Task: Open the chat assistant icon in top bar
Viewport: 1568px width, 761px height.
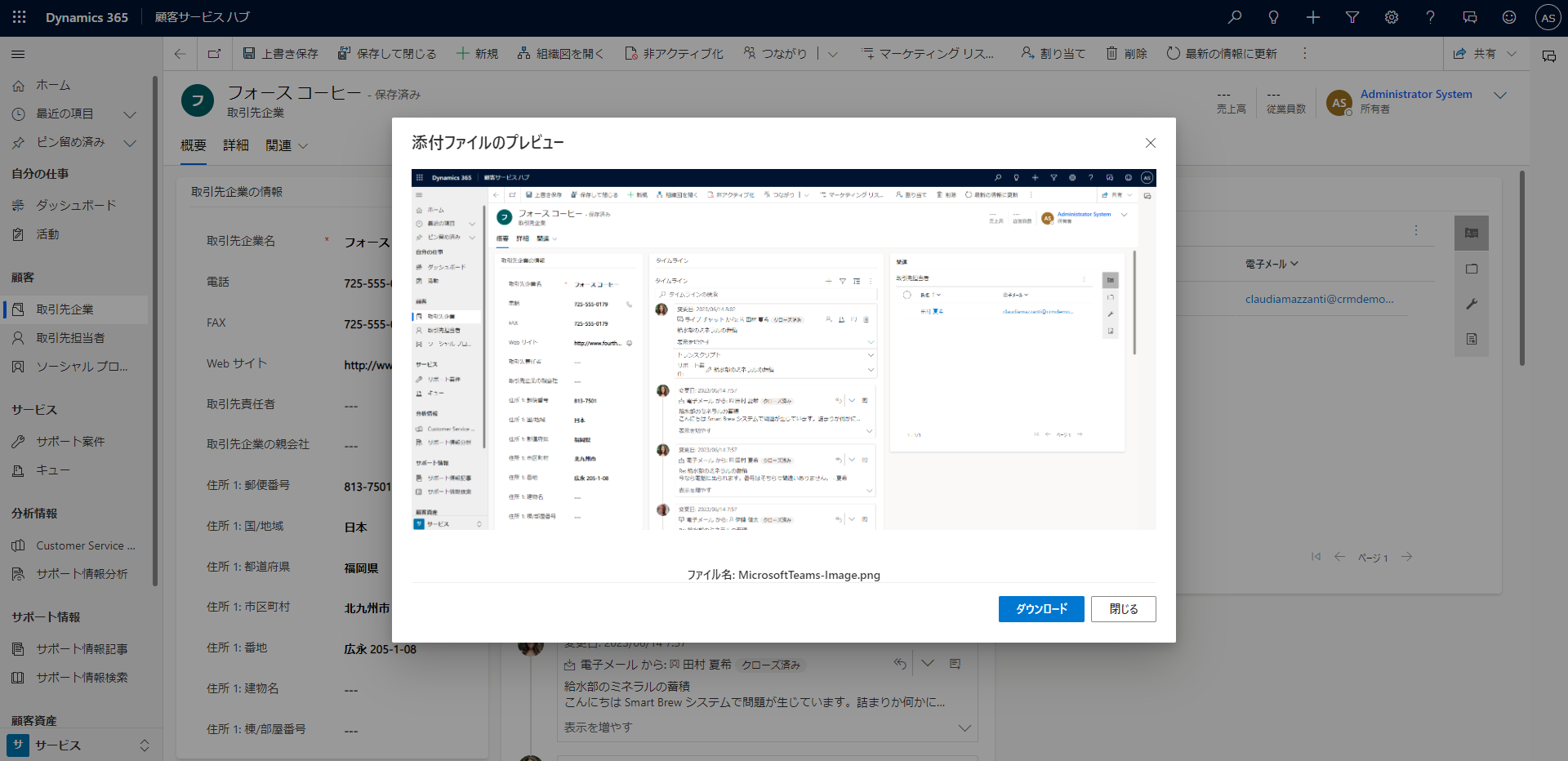Action: [x=1469, y=17]
